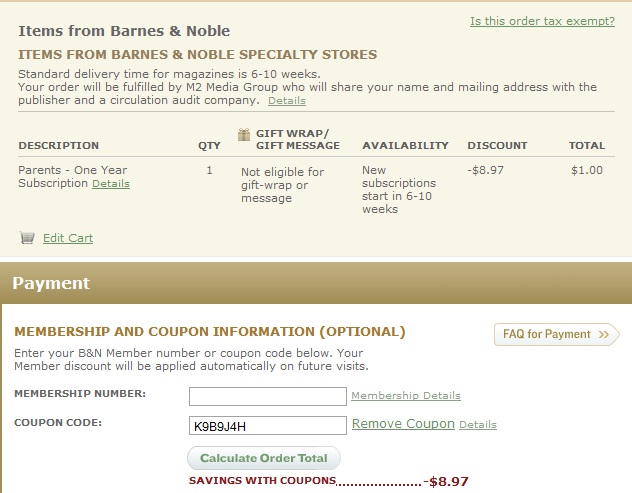Image resolution: width=632 pixels, height=493 pixels.
Task: Click the Remove Coupon link
Action: pyautogui.click(x=403, y=424)
